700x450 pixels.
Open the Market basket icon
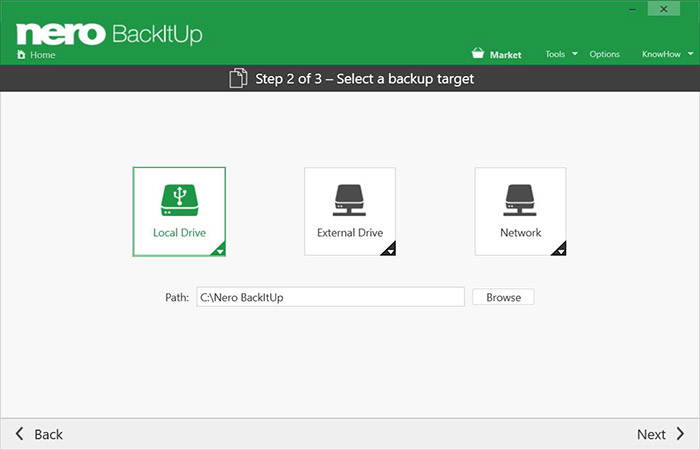[x=478, y=53]
